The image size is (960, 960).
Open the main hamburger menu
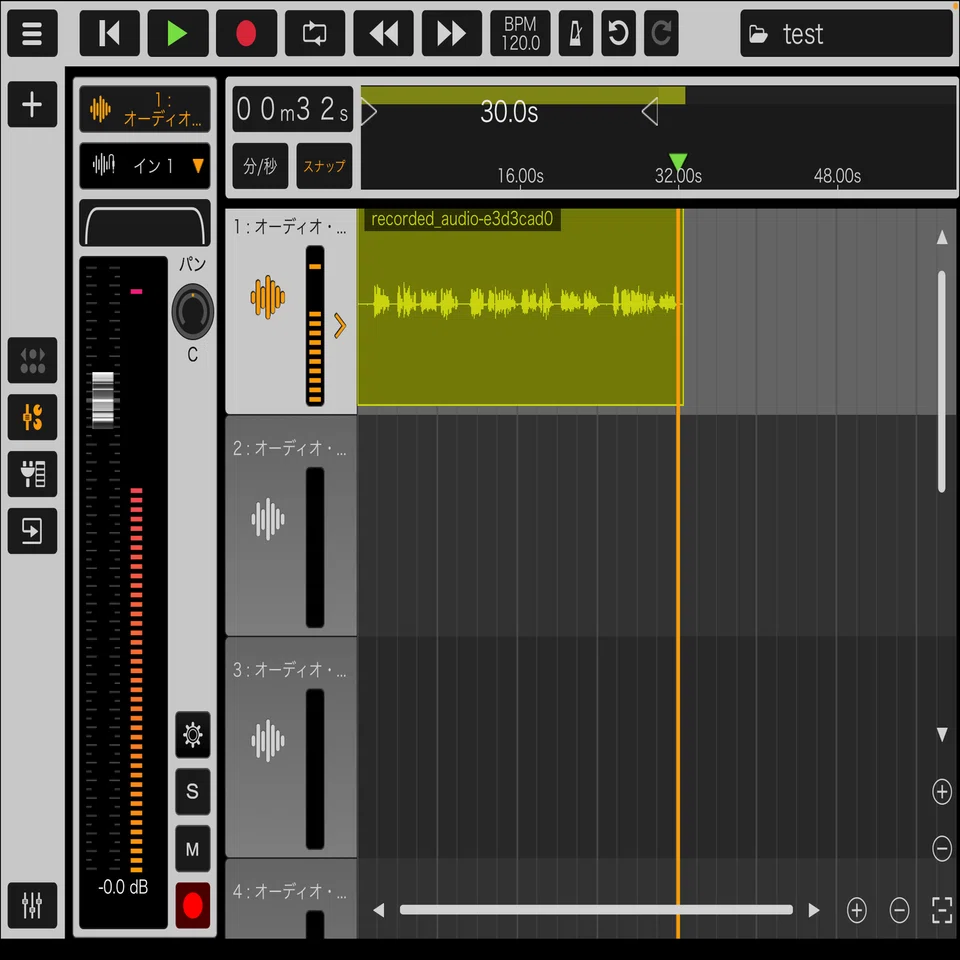[32, 33]
